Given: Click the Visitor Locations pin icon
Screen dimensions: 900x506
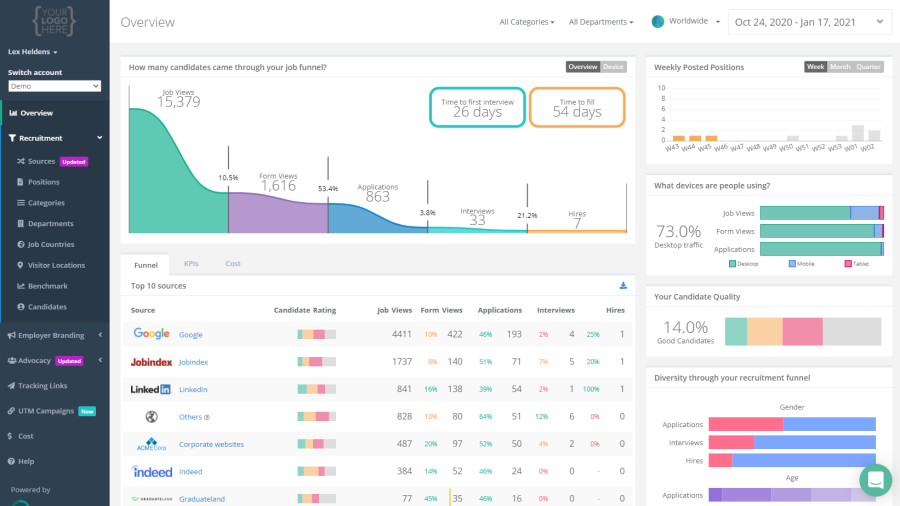Looking at the screenshot, I should 21,265.
